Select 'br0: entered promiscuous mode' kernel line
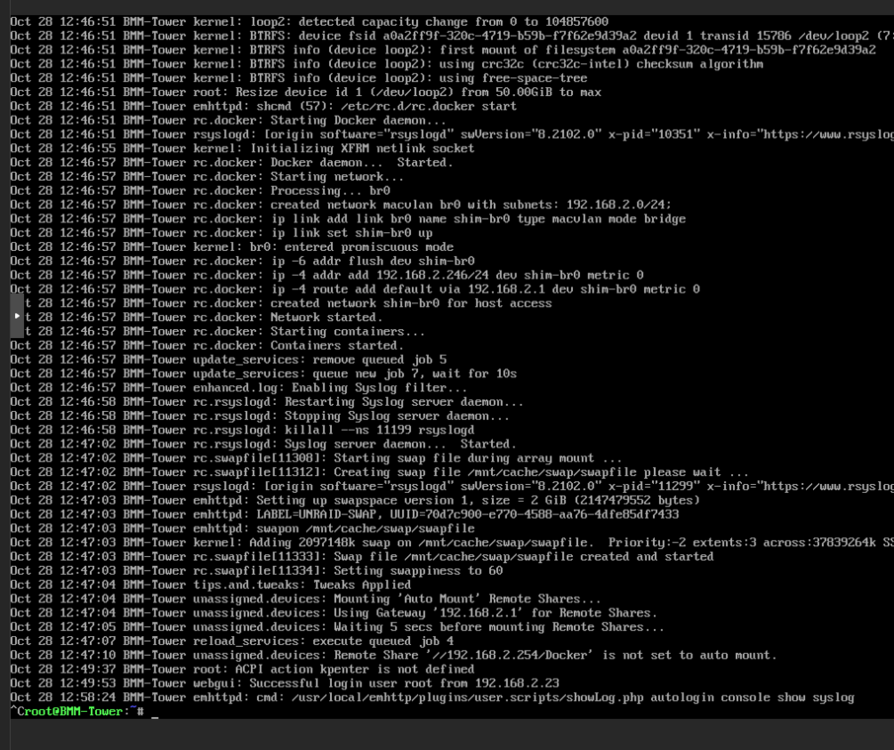 [x=231, y=247]
